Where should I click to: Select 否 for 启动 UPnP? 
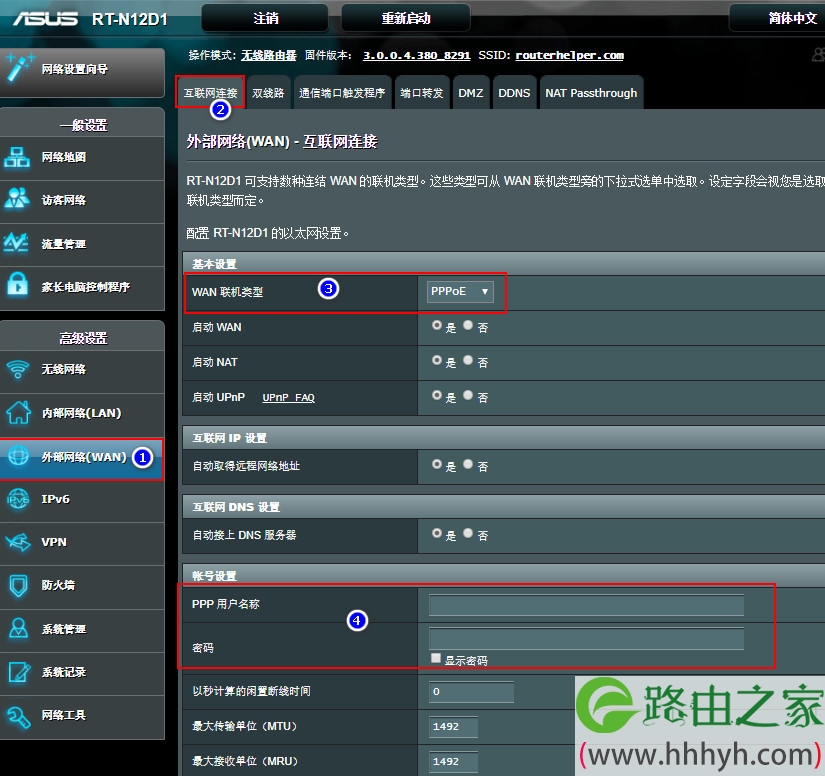(x=468, y=395)
